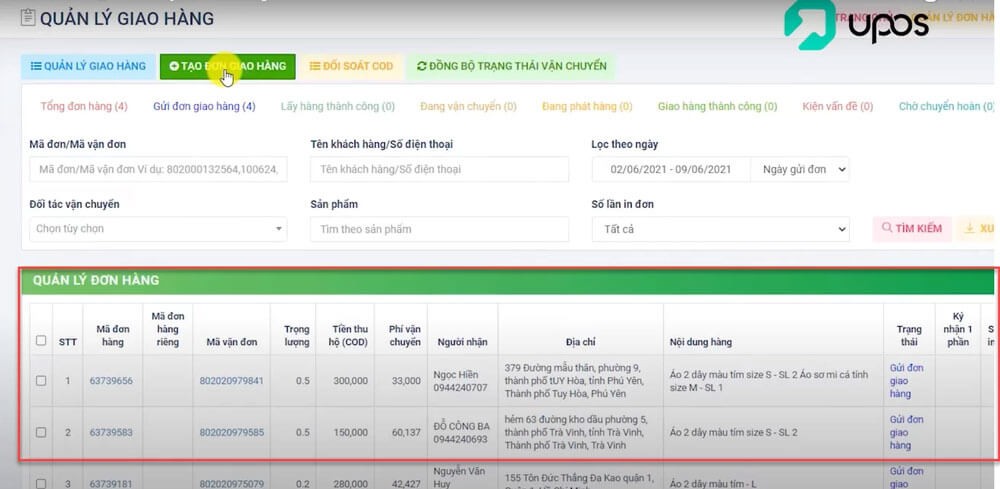
Task: Open waybill link 802020979841
Action: (232, 381)
